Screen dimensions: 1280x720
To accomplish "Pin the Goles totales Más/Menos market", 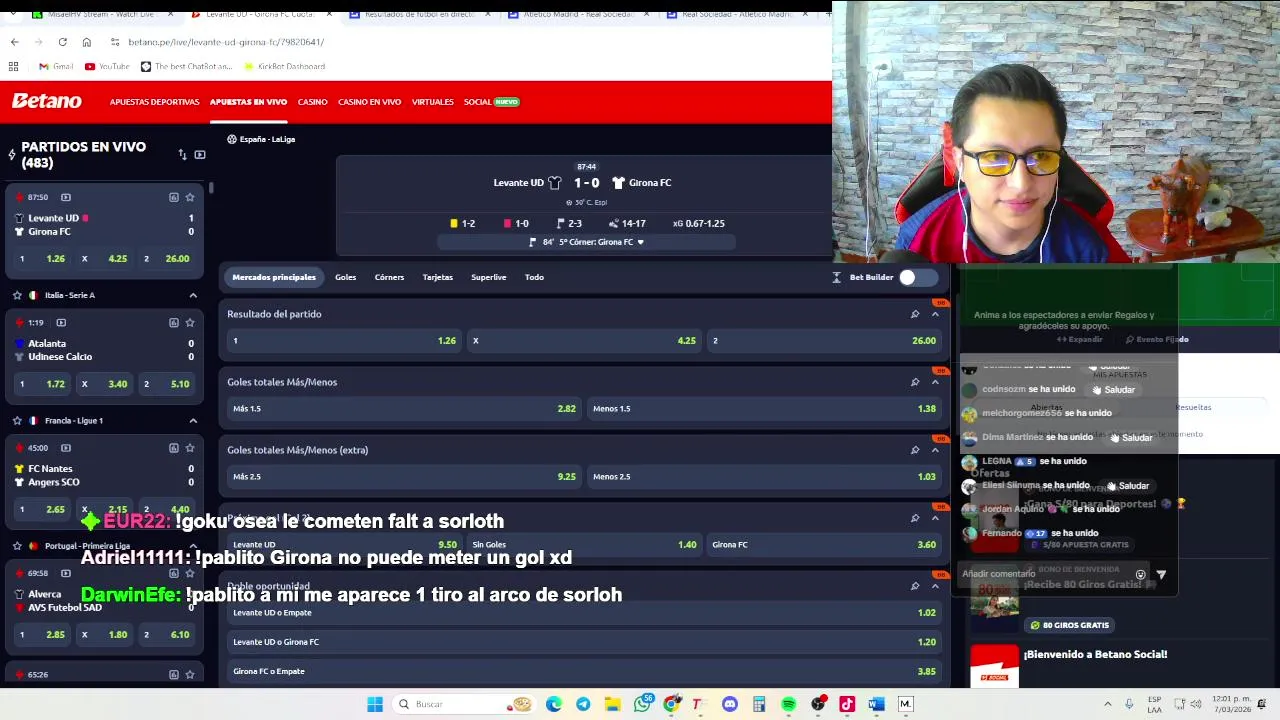I will click(x=914, y=382).
